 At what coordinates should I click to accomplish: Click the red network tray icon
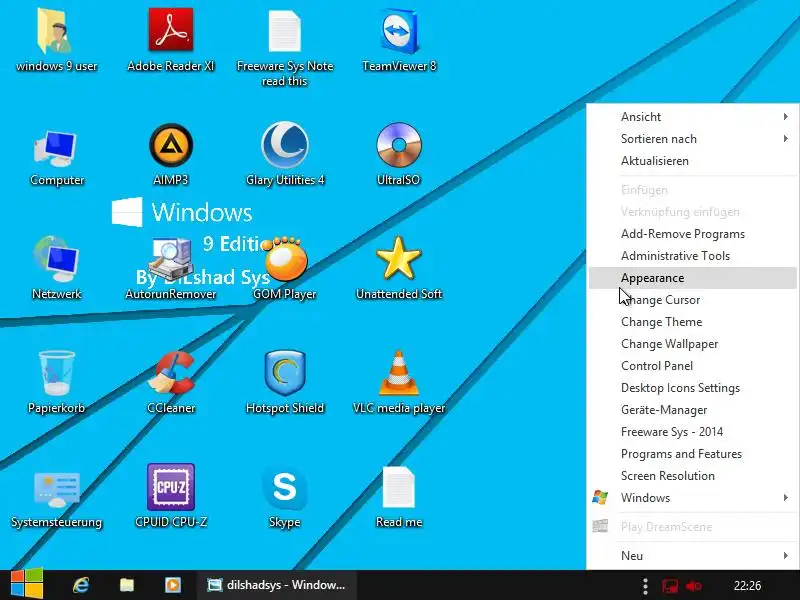coord(670,586)
